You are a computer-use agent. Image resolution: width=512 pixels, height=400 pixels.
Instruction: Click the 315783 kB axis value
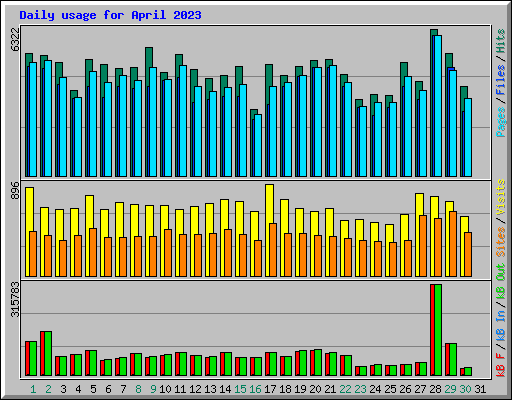pos(15,299)
